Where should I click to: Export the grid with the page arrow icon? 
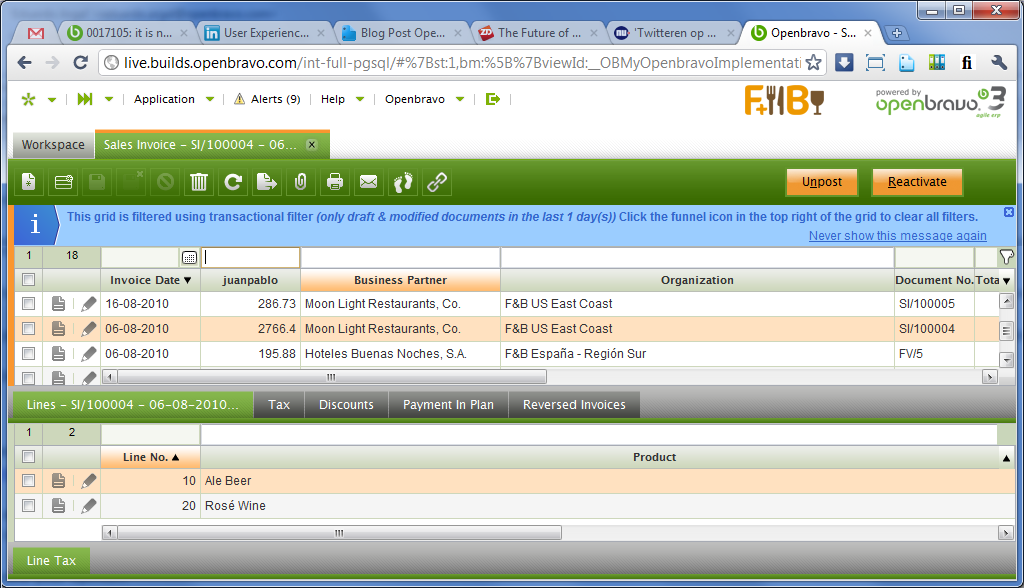point(266,182)
